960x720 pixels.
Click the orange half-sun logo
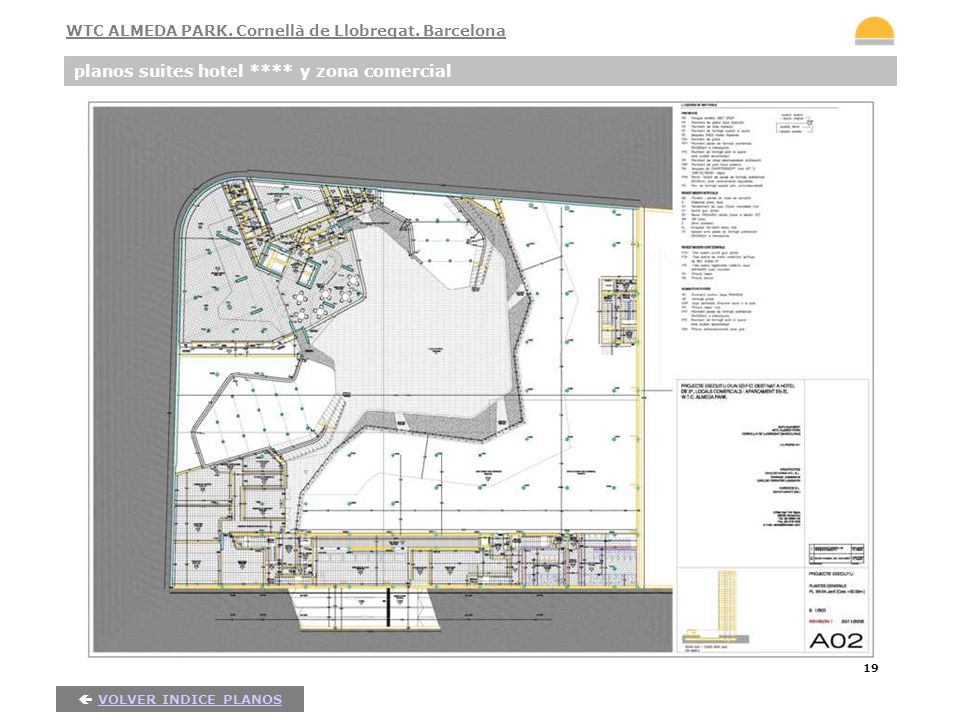[874, 31]
